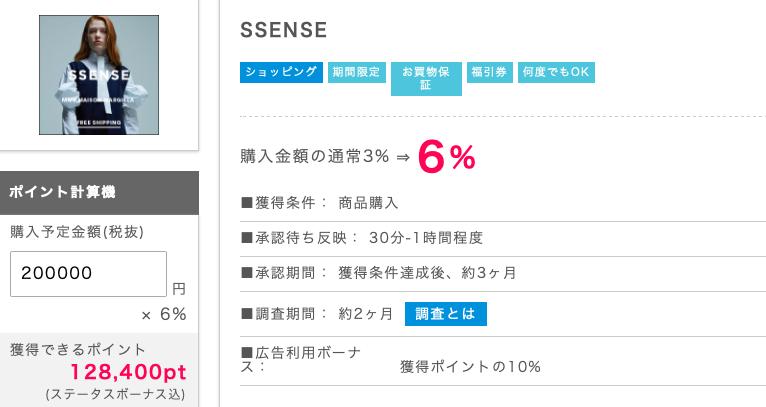Click the ステータスボーナス込 note

pyautogui.click(x=116, y=395)
